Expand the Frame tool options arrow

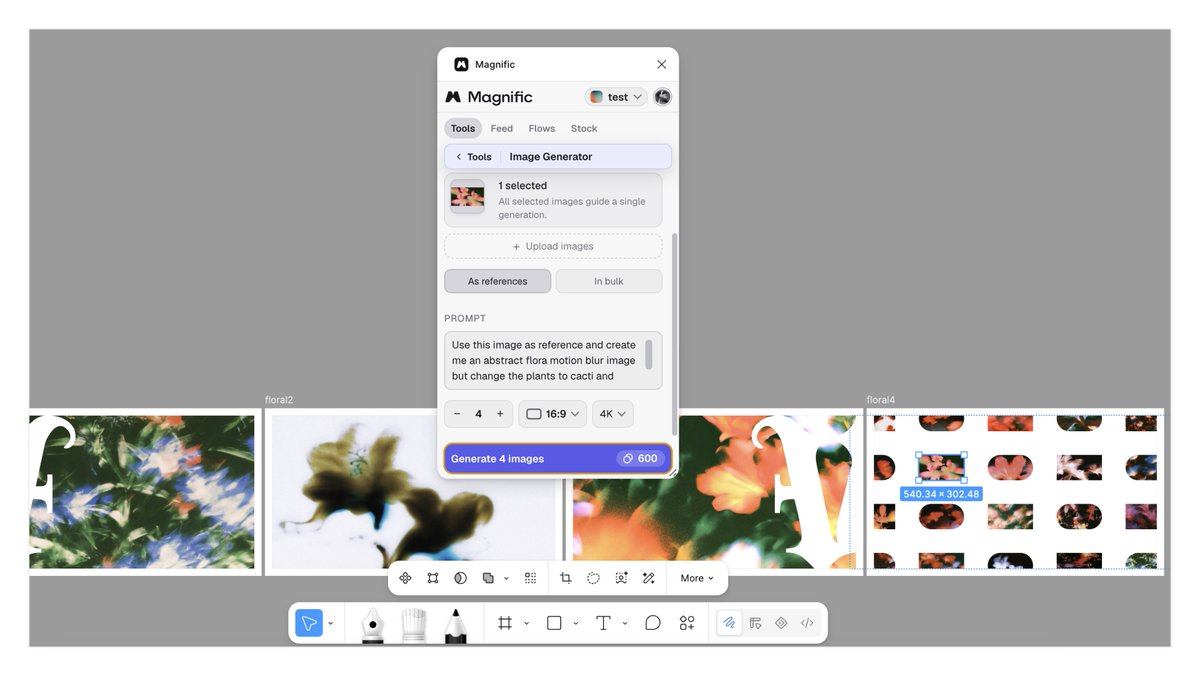[526, 624]
